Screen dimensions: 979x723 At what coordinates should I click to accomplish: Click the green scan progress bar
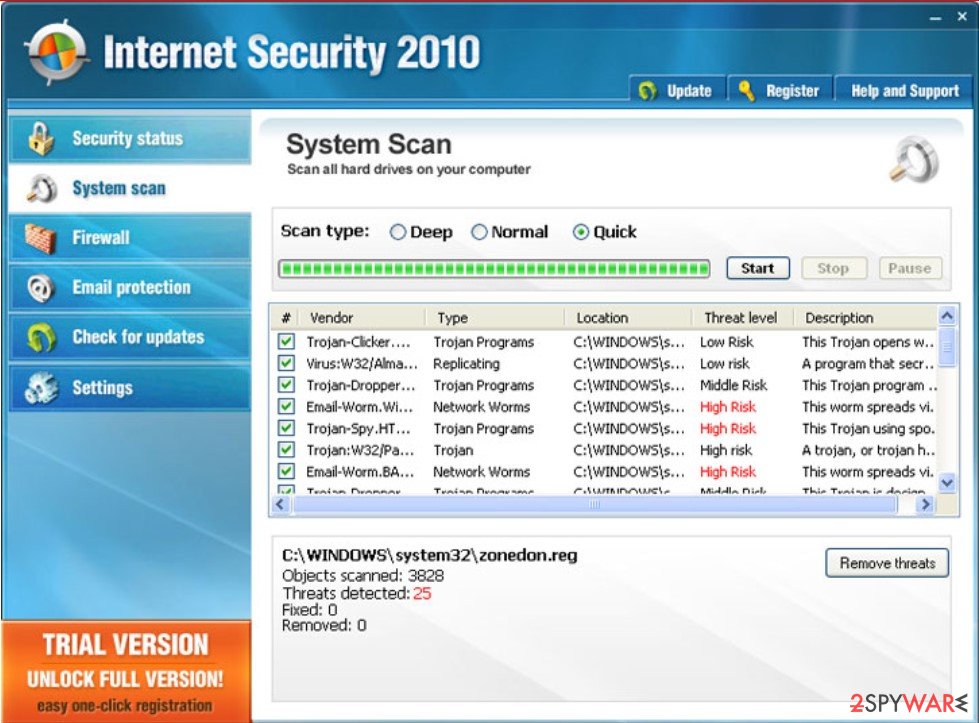click(x=490, y=268)
